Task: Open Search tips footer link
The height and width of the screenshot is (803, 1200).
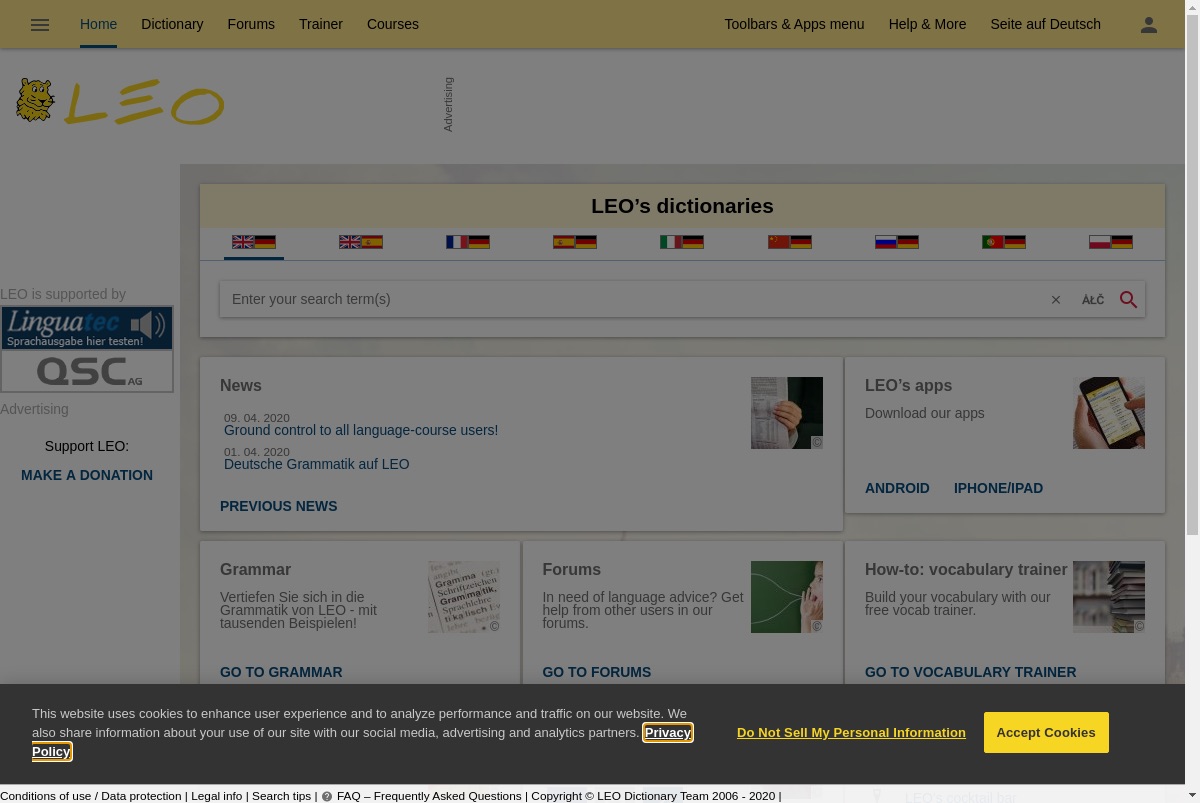Action: [281, 796]
